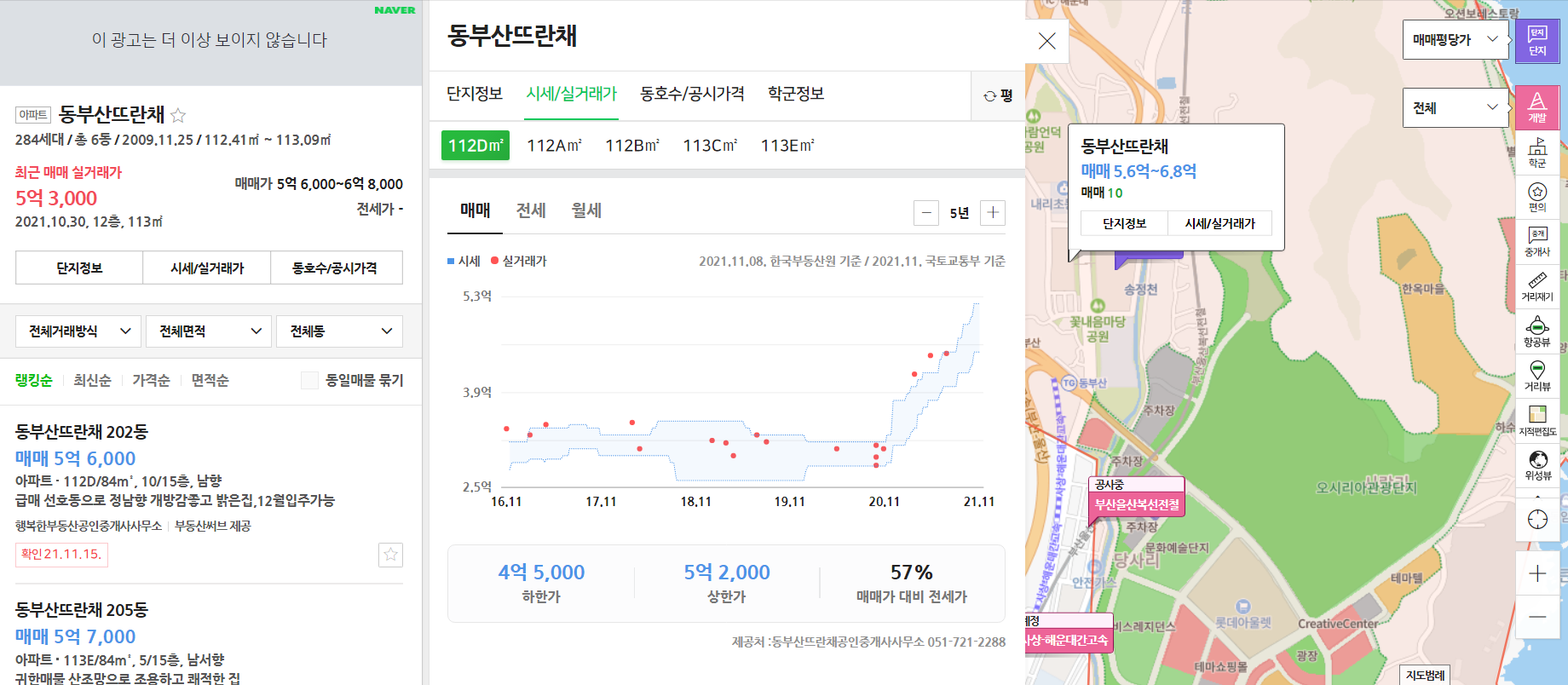Viewport: 1568px width, 685px height.
Task: Switch chart to 매매 tab
Action: (476, 210)
